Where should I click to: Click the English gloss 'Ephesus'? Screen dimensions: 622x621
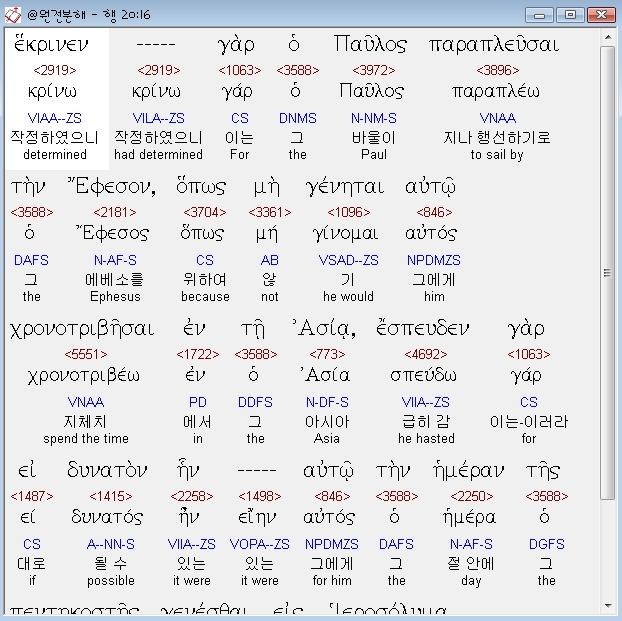[115, 297]
